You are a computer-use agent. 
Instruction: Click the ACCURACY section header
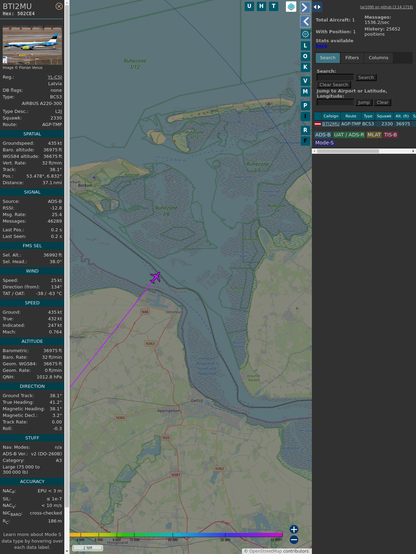tap(32, 481)
